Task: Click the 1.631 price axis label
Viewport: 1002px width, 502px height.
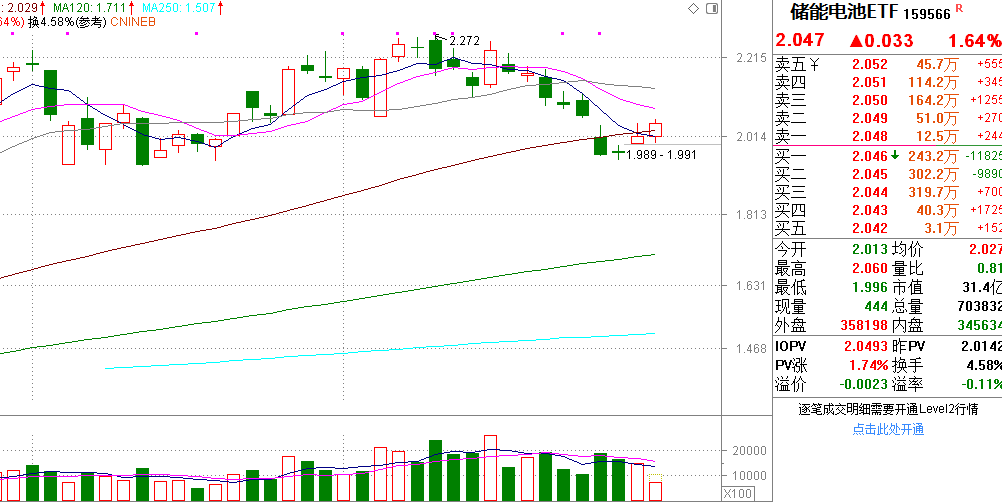Action: click(751, 285)
